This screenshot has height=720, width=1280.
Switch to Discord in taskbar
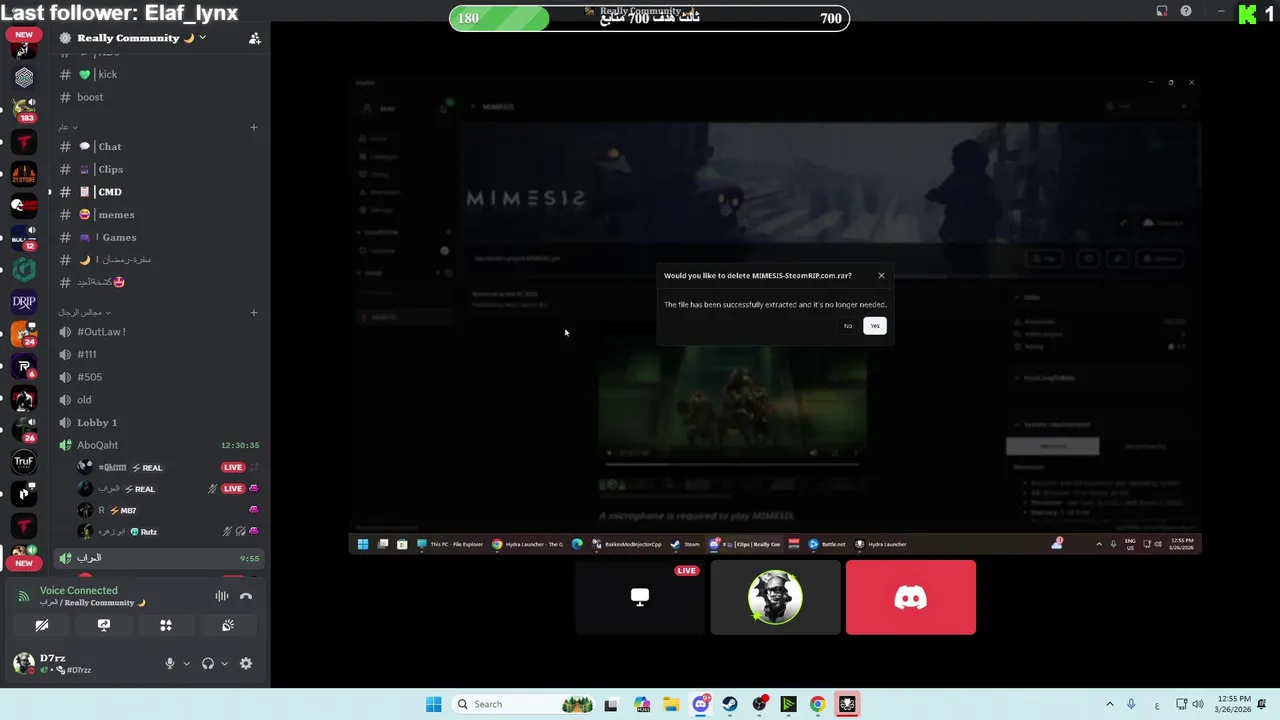(x=701, y=704)
